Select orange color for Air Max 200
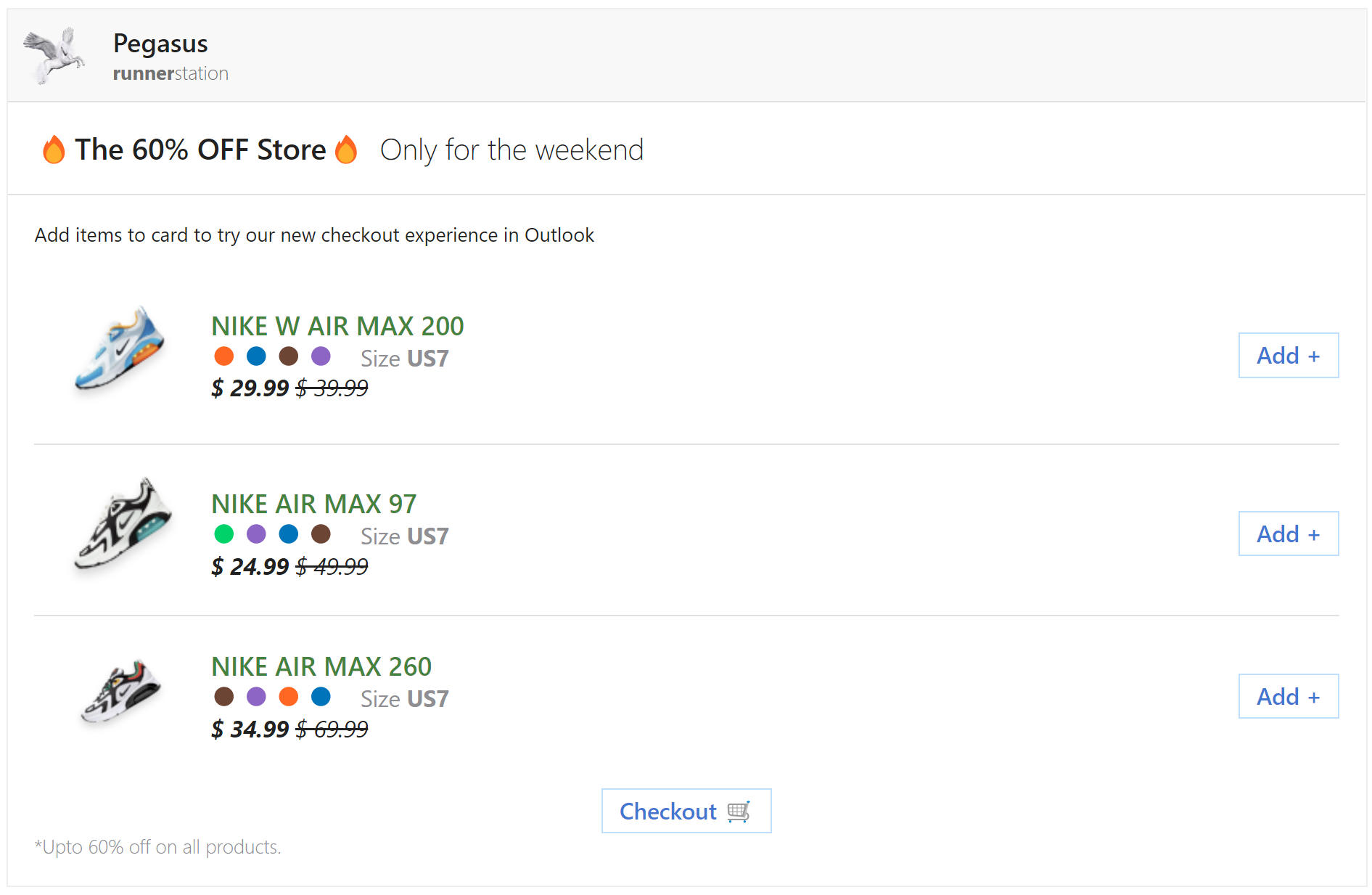1372x895 pixels. 224,356
